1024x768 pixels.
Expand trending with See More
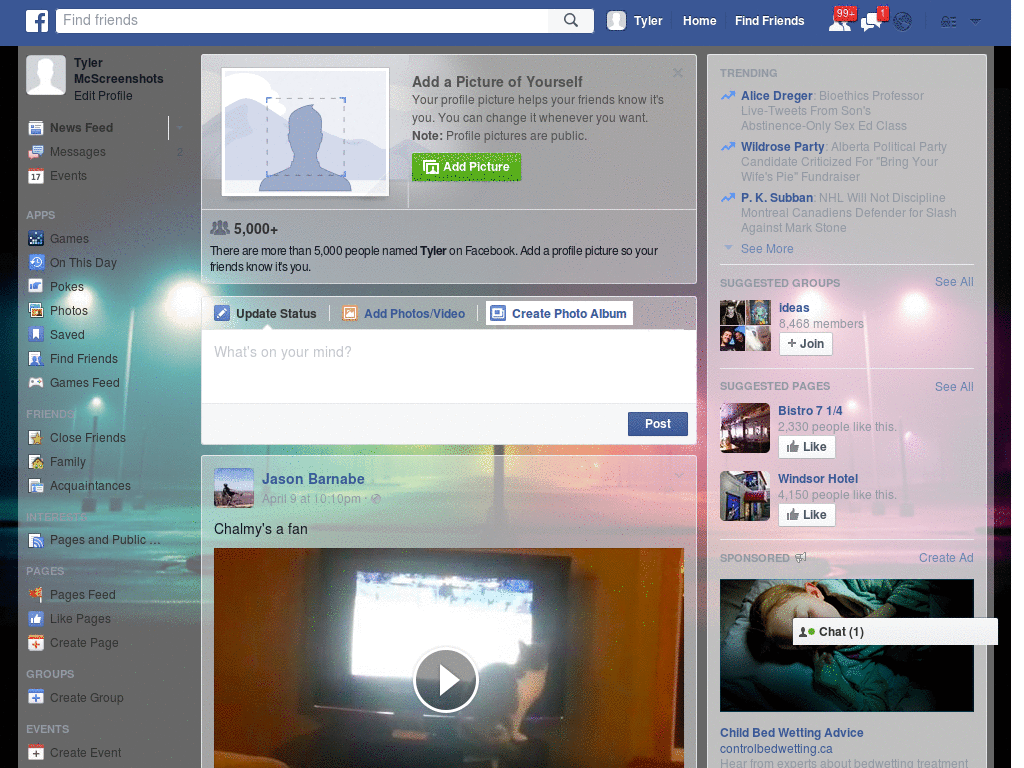[767, 249]
